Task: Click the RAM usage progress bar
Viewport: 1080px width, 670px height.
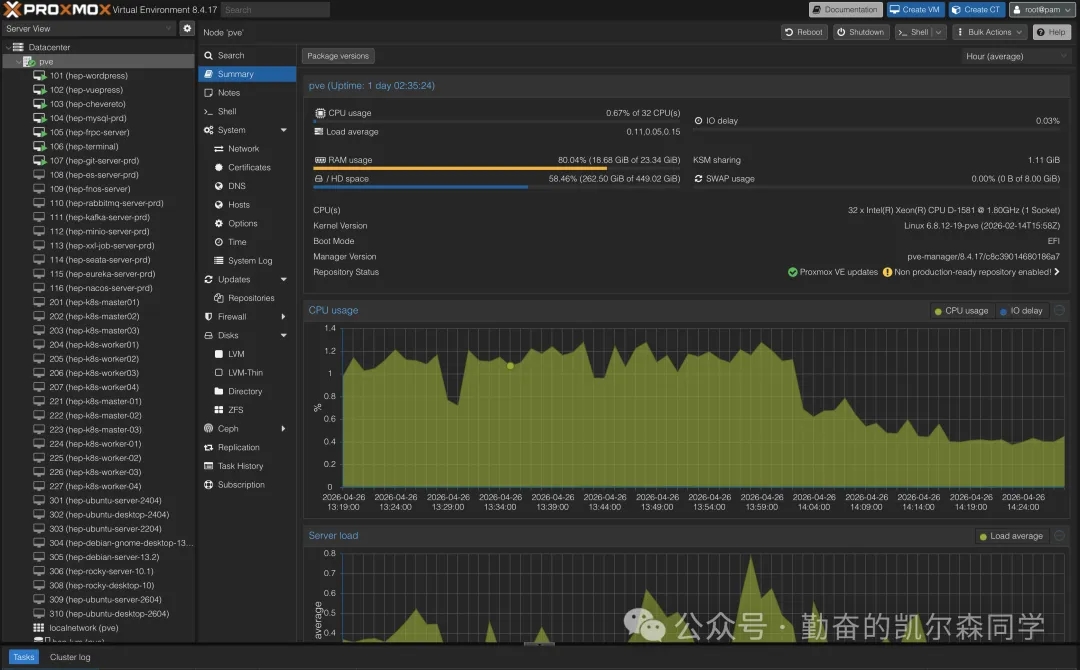Action: pyautogui.click(x=497, y=168)
